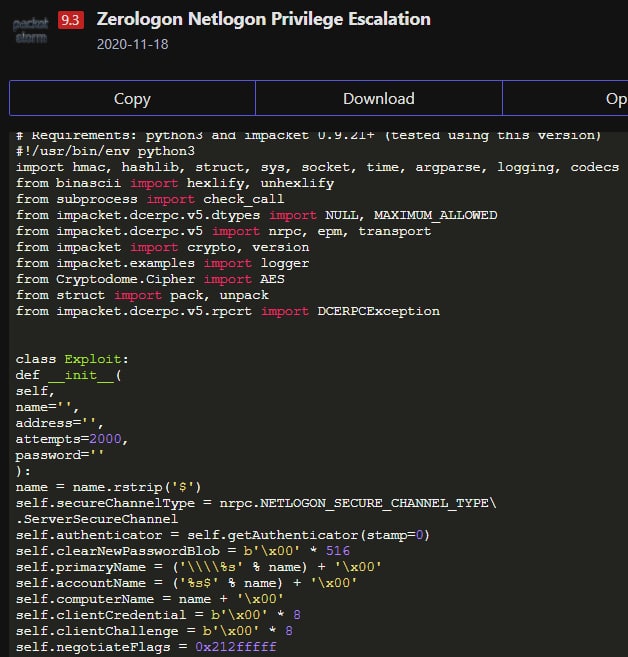Screen dimensions: 628x657
Task: Click the 'from subprocess import check_call' line
Action: pyautogui.click(x=150, y=199)
